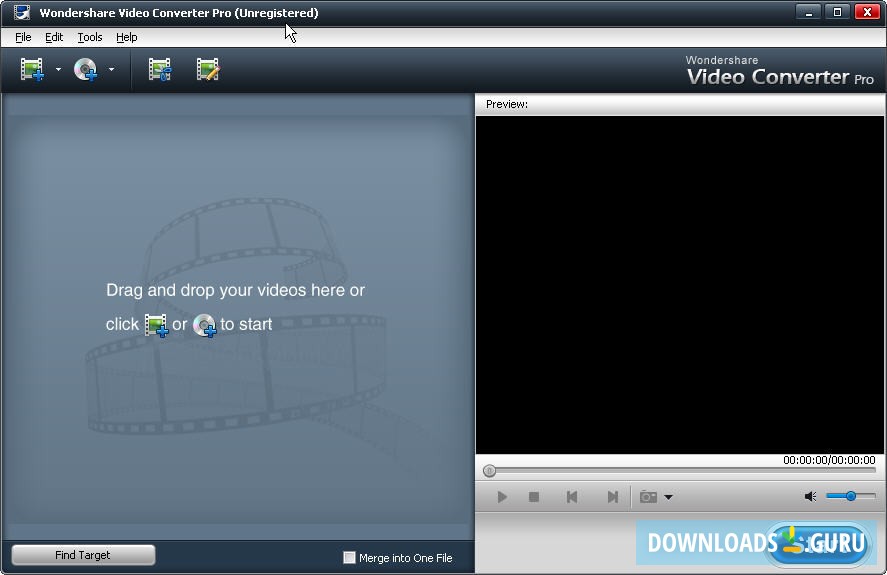The image size is (887, 575).
Task: Expand the snapshot options dropdown arrow
Action: [x=669, y=497]
